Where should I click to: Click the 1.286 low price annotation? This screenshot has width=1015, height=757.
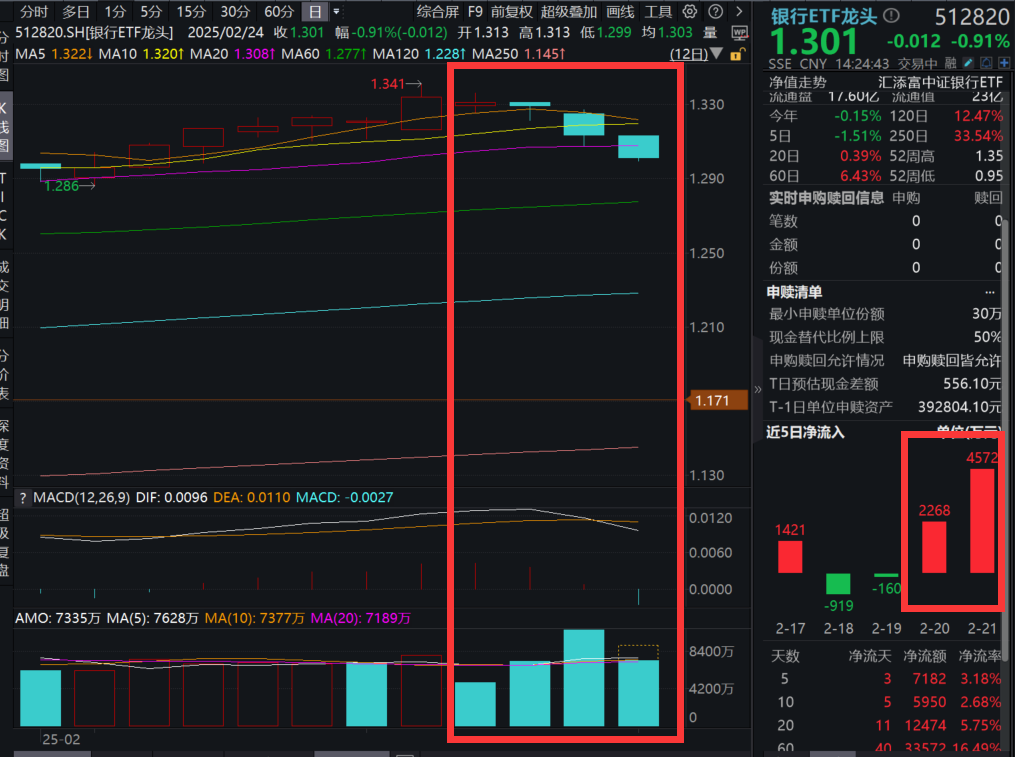[x=69, y=186]
